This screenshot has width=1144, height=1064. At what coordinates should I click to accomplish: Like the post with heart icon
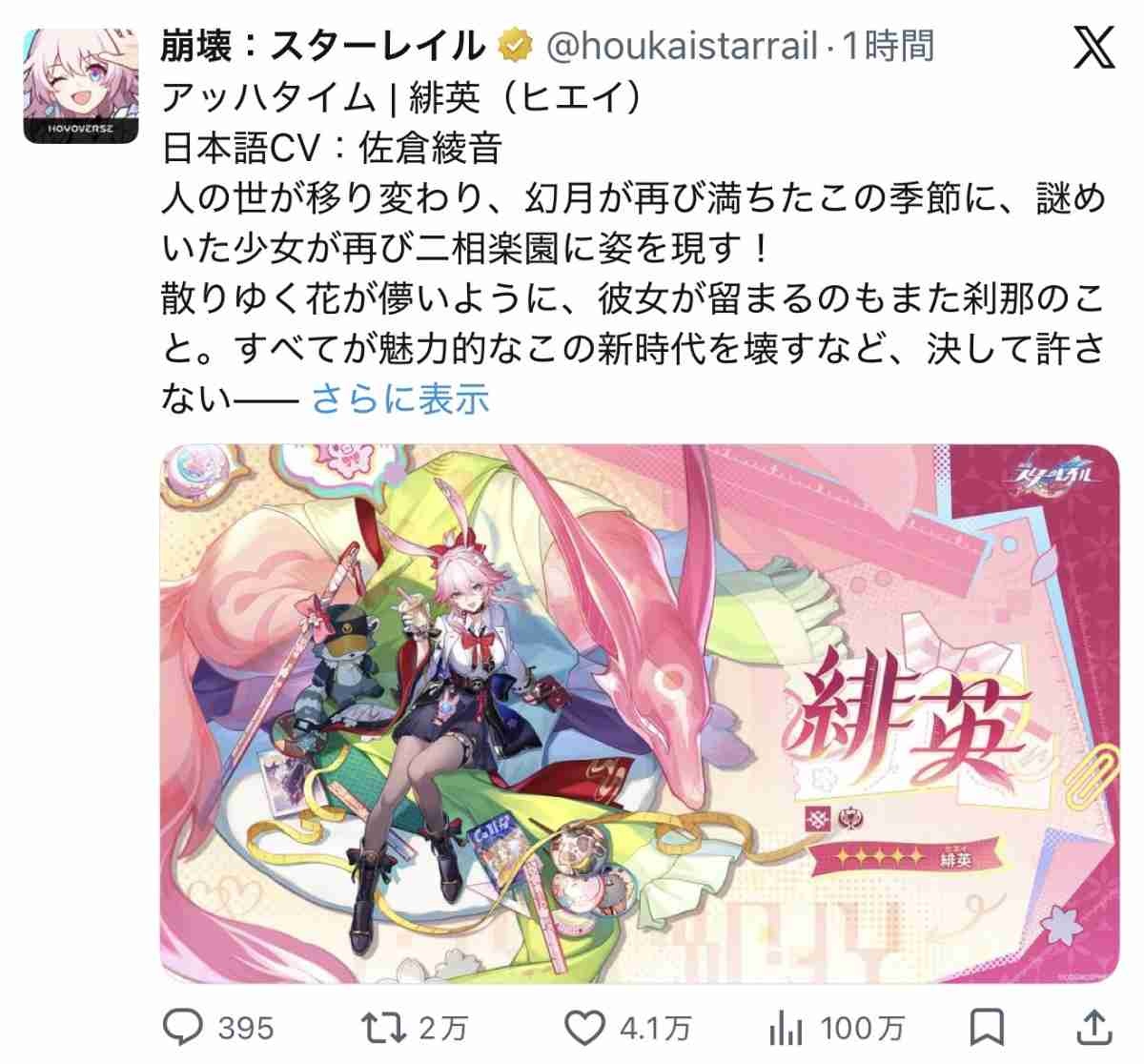585,1028
